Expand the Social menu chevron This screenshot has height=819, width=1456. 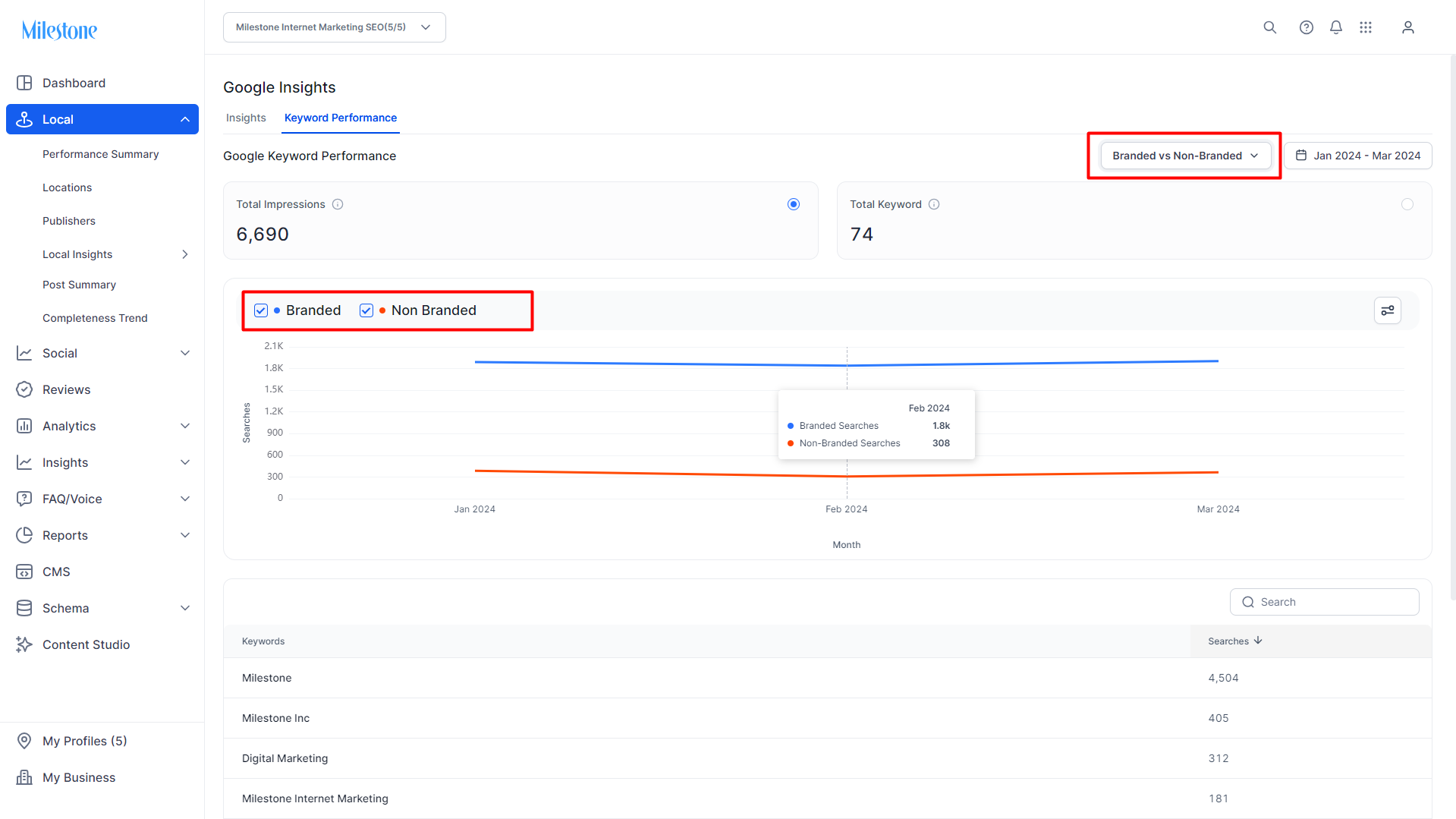184,353
